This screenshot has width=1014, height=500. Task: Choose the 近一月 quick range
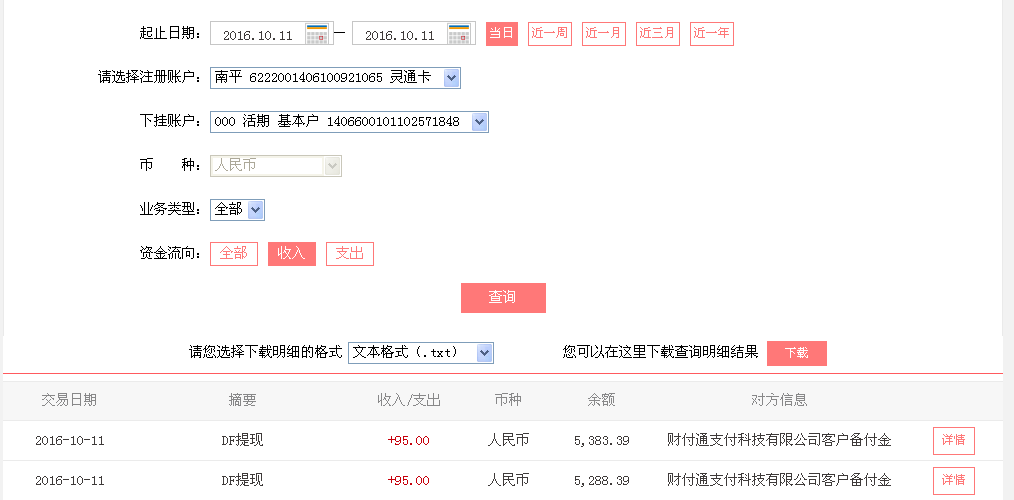pos(603,33)
